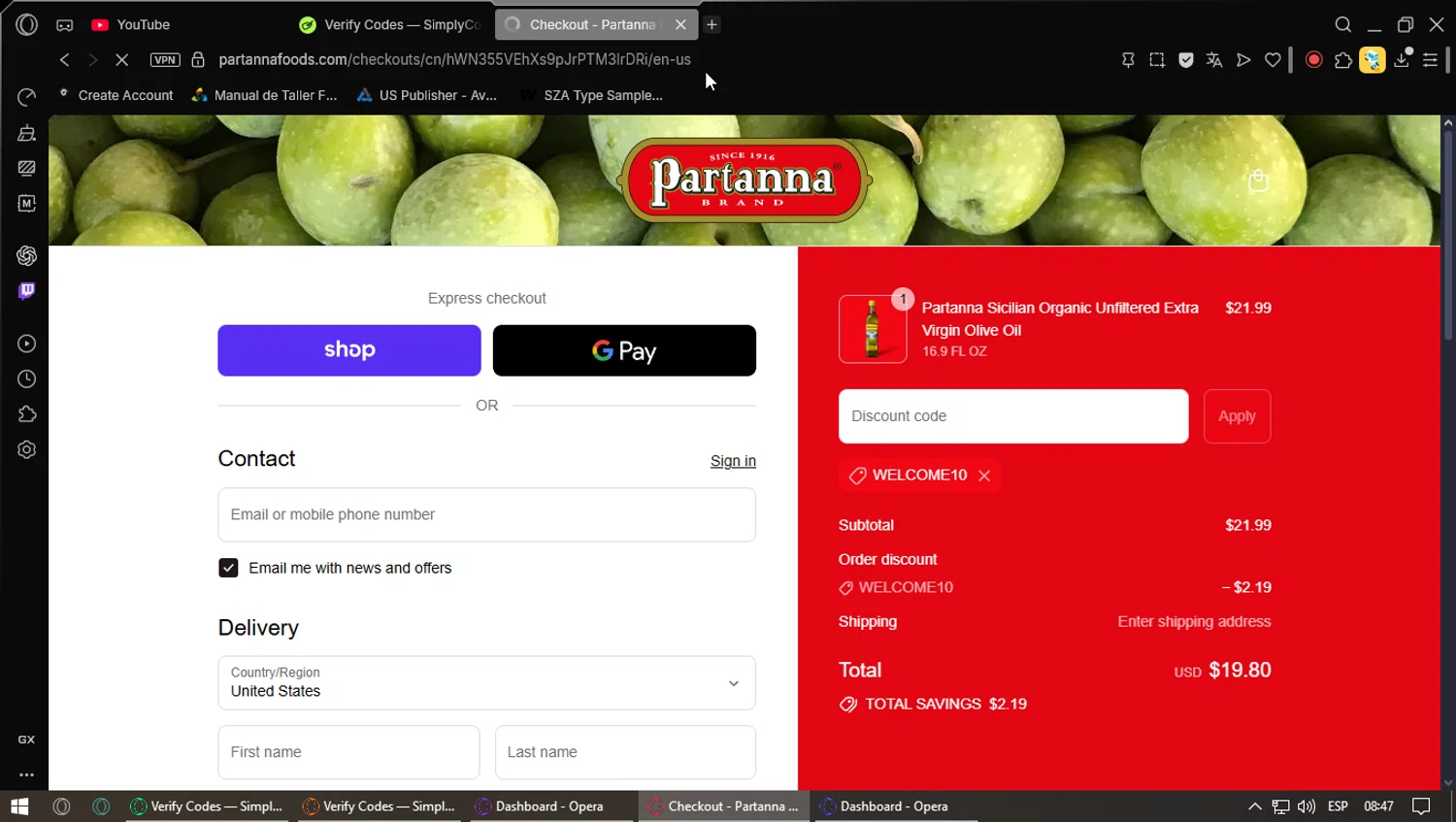The width and height of the screenshot is (1456, 822).
Task: Open easy setup sliders icon
Action: point(1430,60)
